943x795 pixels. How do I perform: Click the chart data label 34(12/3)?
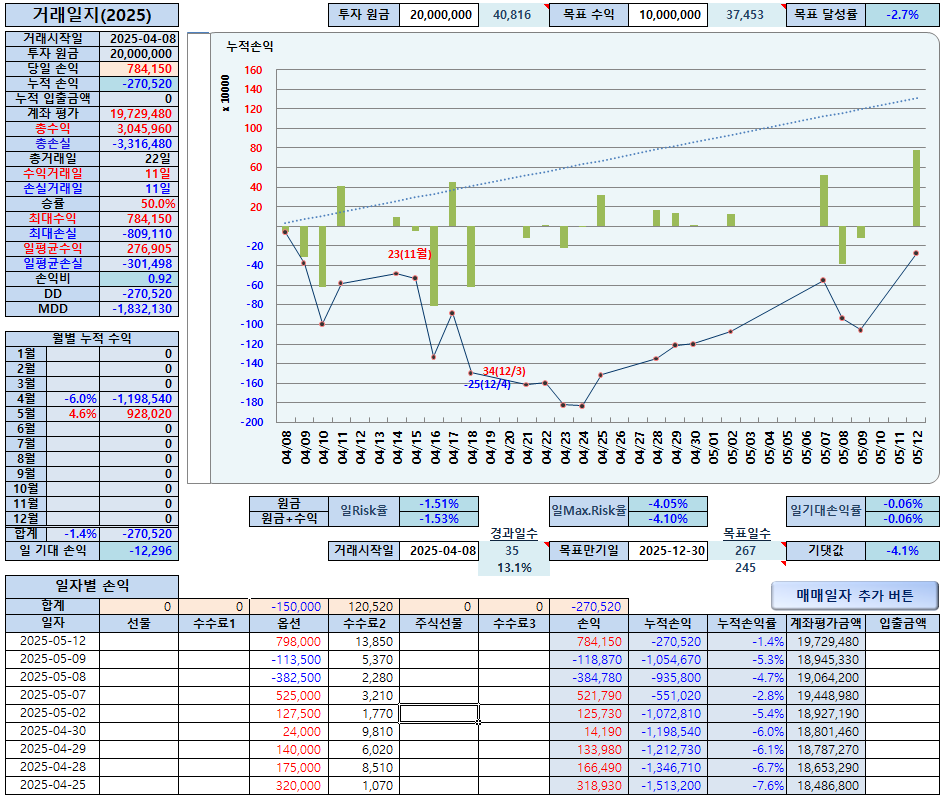tap(504, 372)
